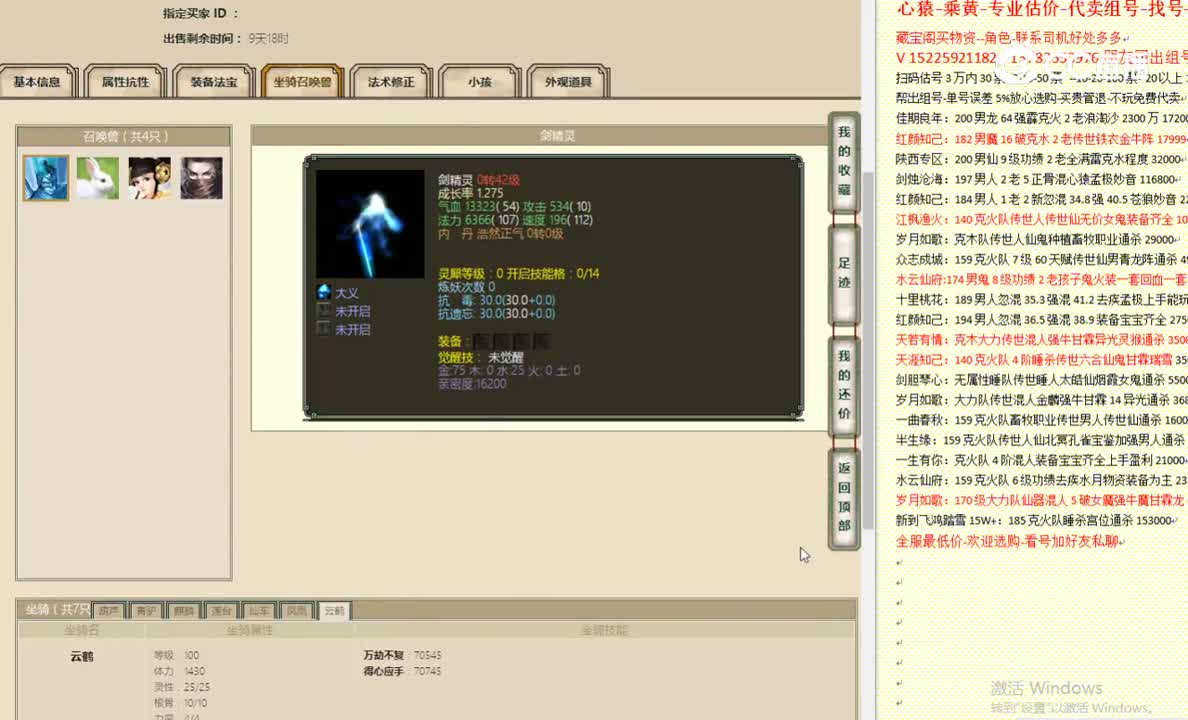Image resolution: width=1188 pixels, height=720 pixels.
Task: Click the 大义 skill icon
Action: [324, 293]
